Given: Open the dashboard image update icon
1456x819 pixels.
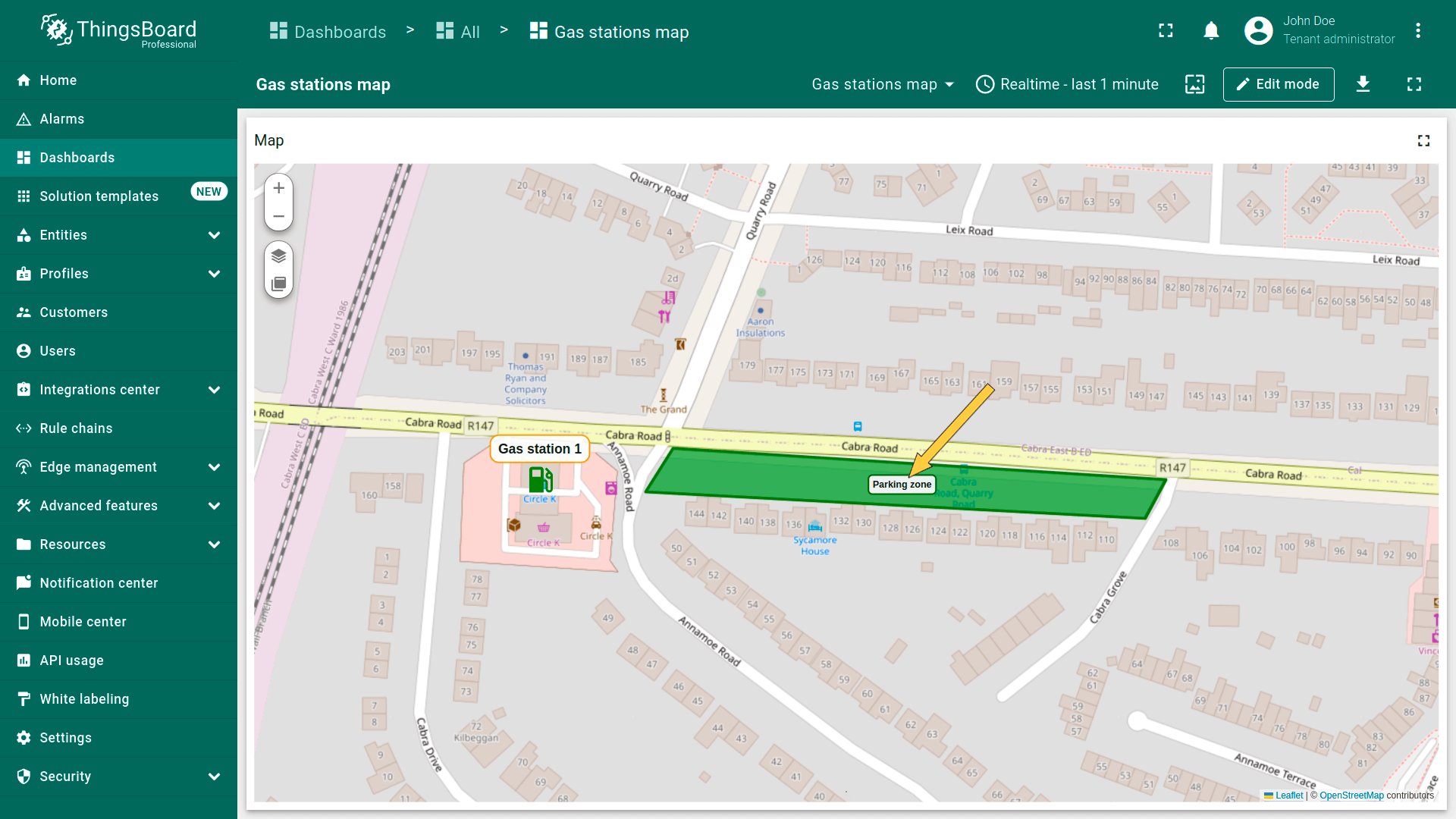Looking at the screenshot, I should point(1194,84).
